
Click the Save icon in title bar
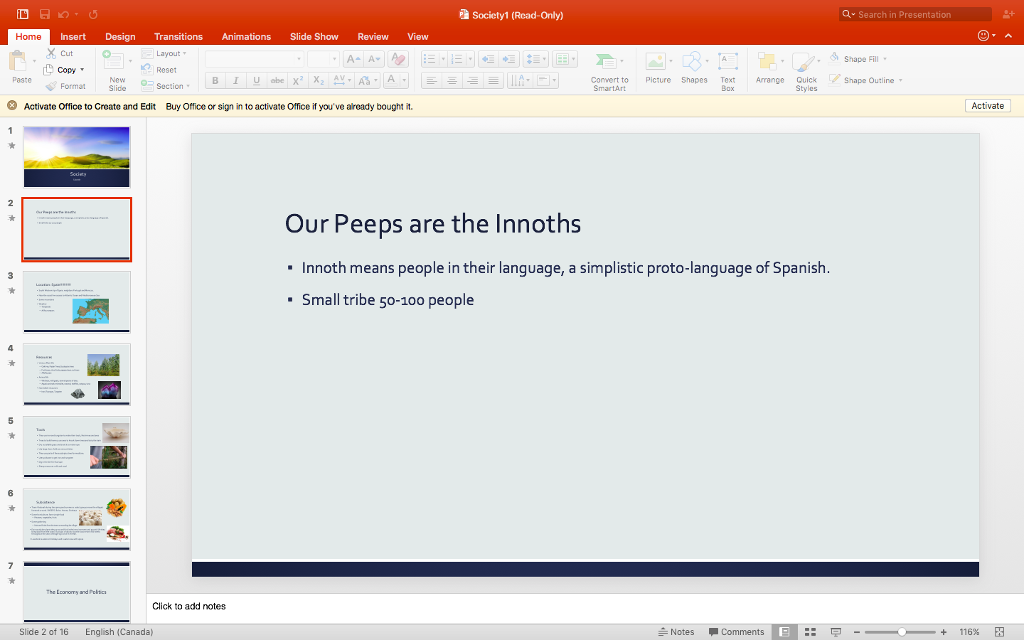tap(45, 14)
